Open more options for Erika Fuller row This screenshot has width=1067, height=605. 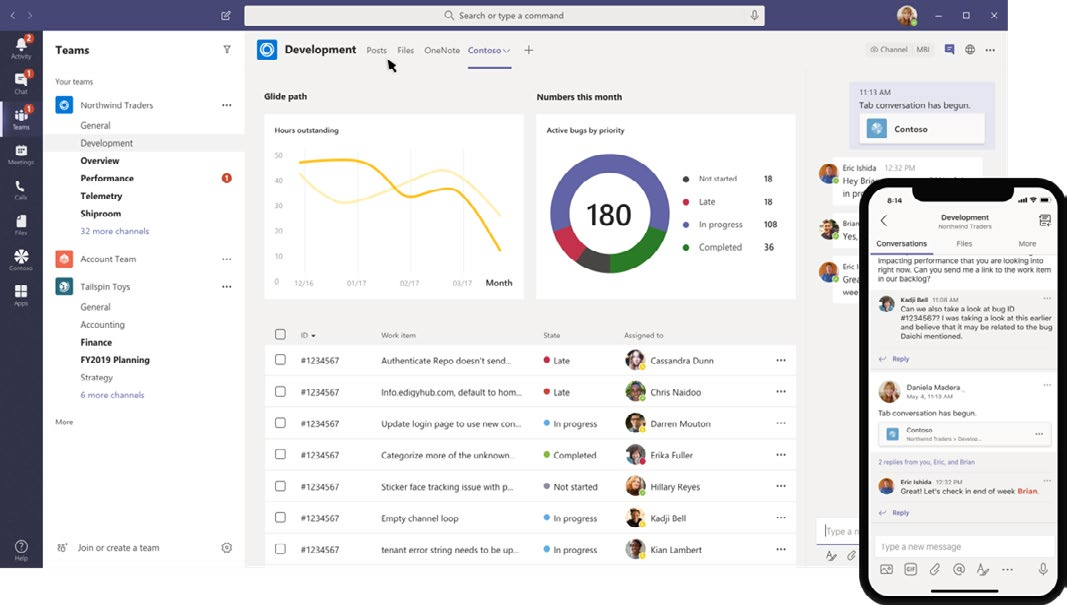click(x=781, y=455)
